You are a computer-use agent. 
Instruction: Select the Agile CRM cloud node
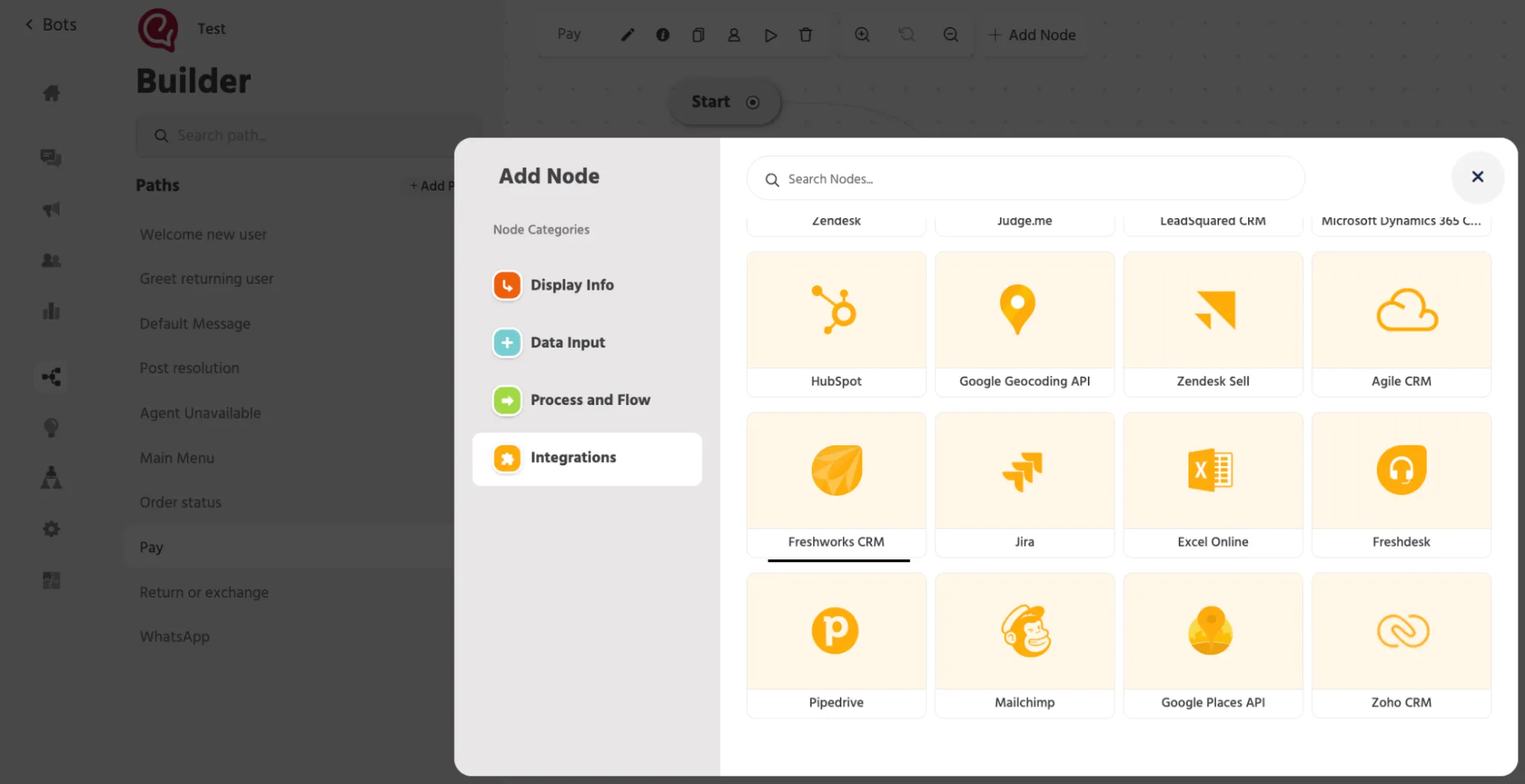(1401, 324)
